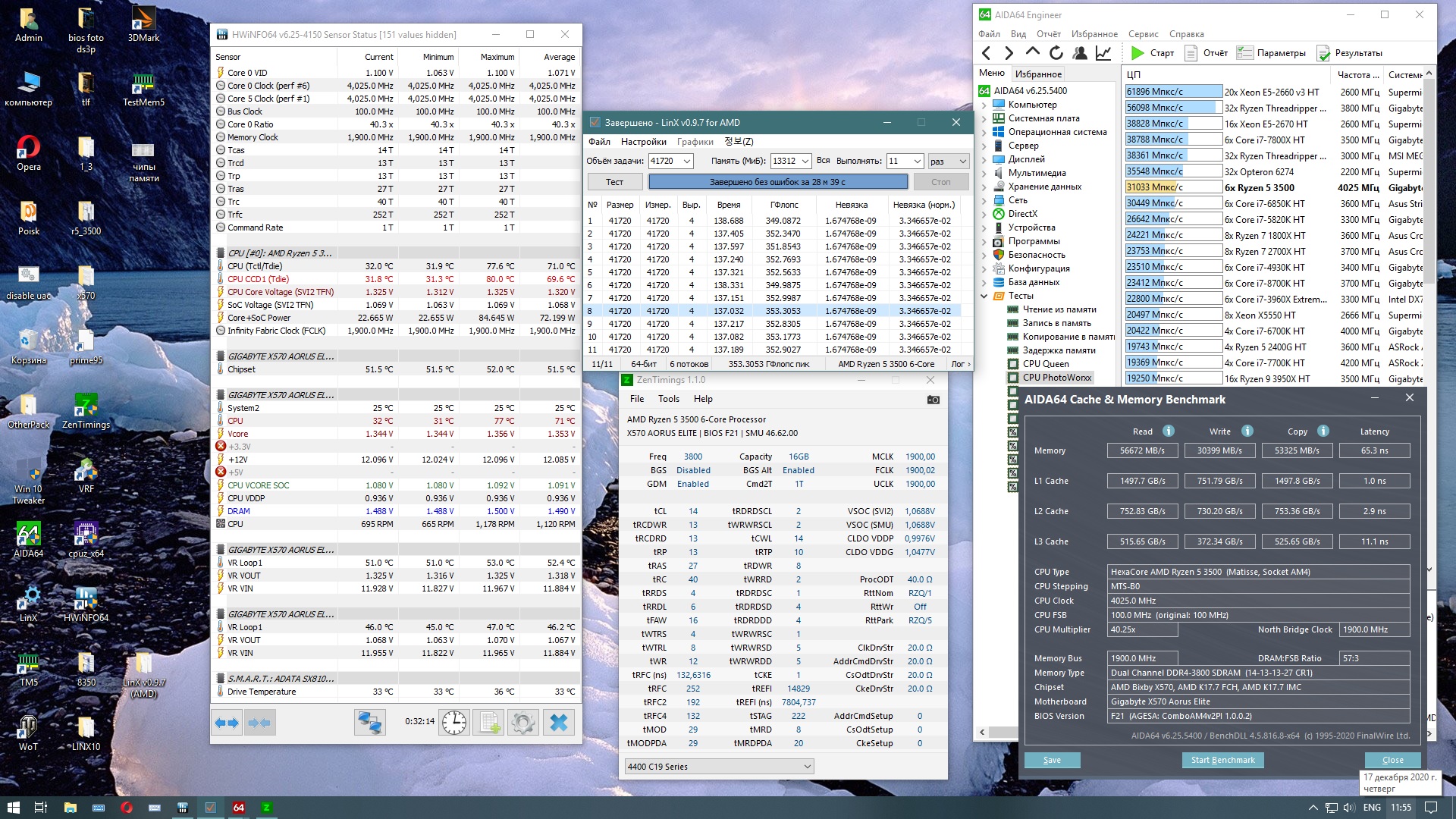Select CPU Queen test in AIDA64 tree
This screenshot has width=1456, height=819.
point(1046,364)
